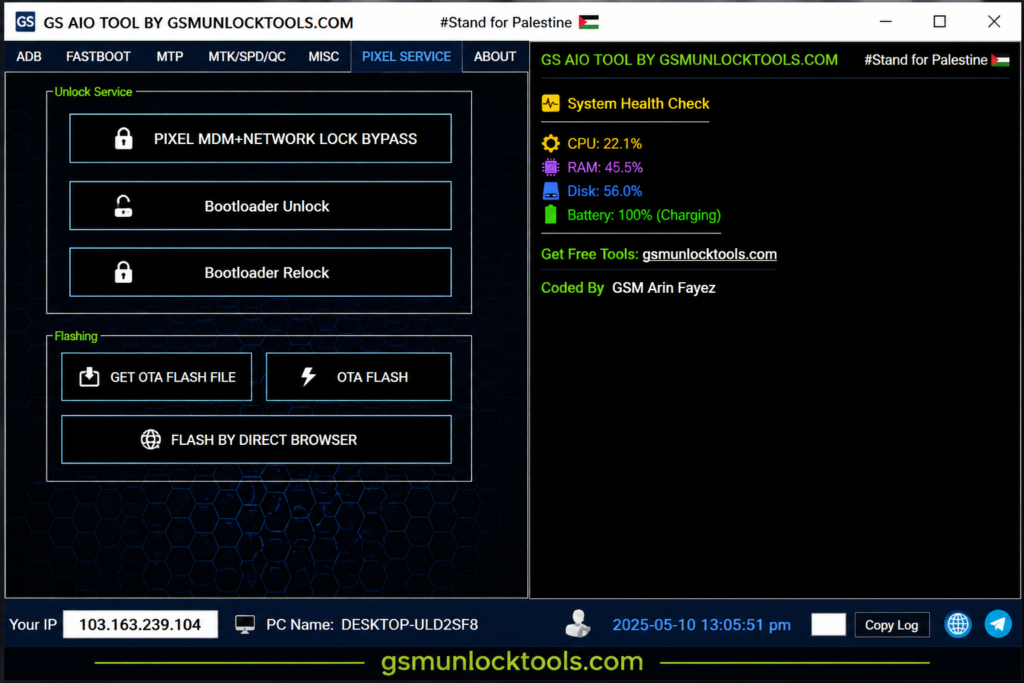
Task: Click the IP address field 103.163.239.104
Action: click(x=140, y=624)
